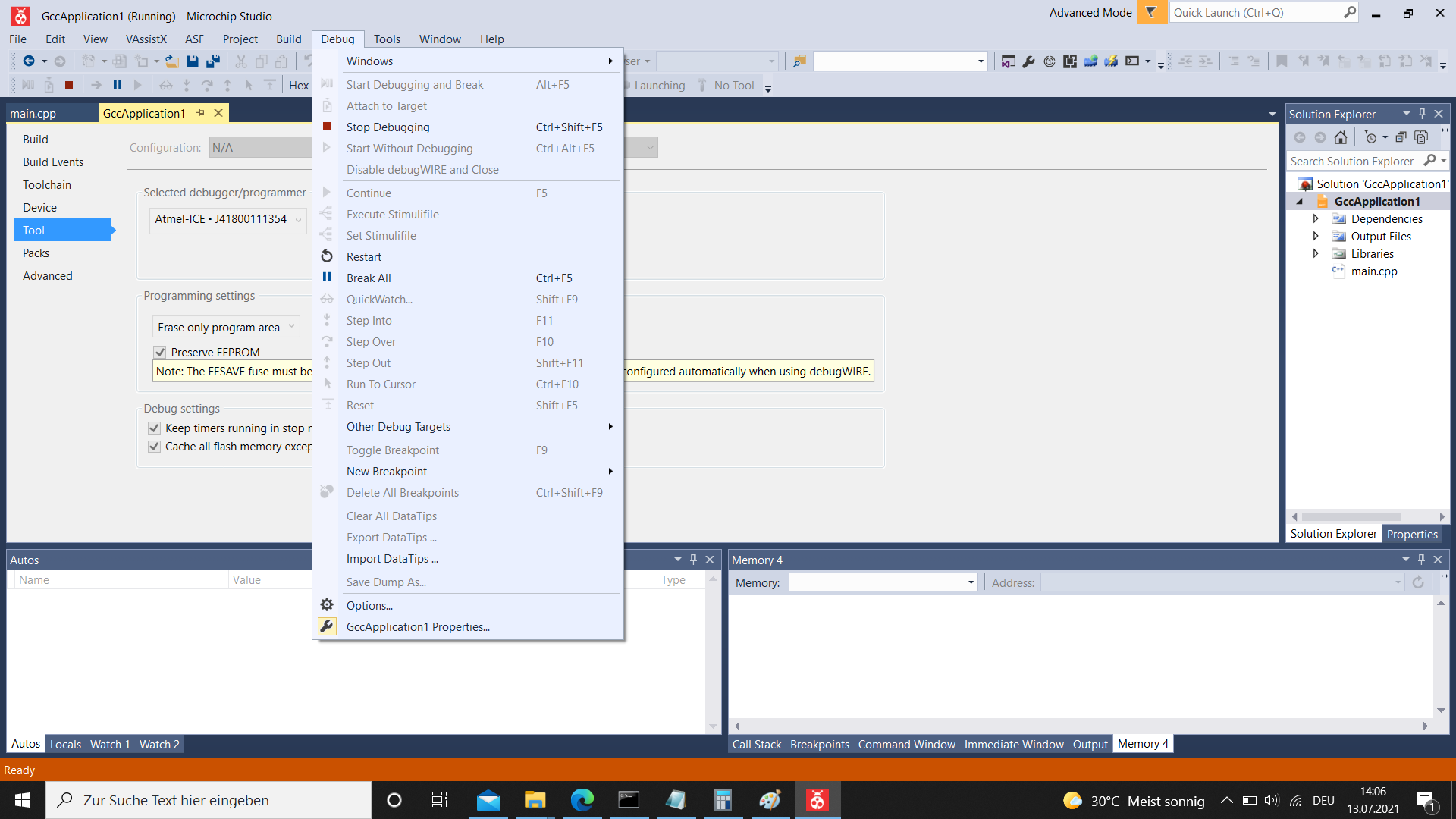Select the Device properties page

(39, 208)
